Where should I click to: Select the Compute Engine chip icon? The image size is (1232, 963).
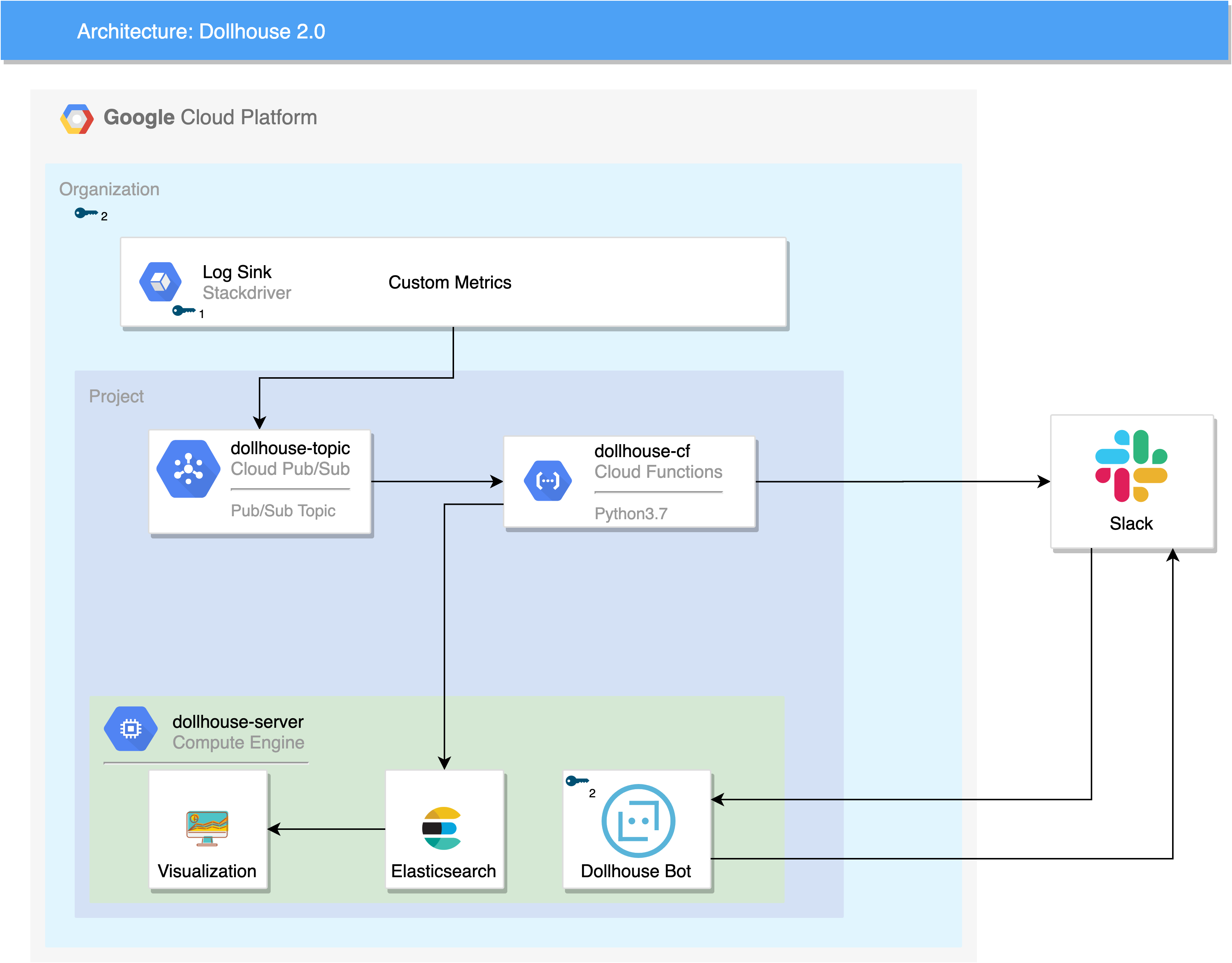click(x=130, y=728)
